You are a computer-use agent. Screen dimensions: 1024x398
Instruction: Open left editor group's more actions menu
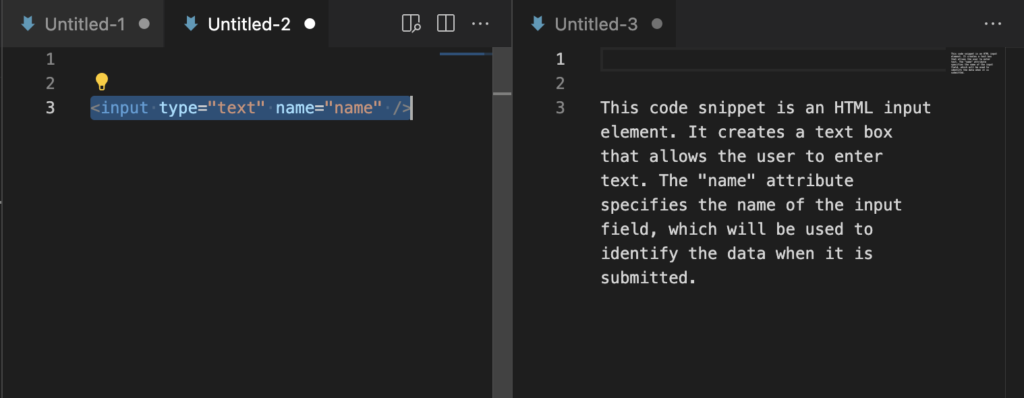pyautogui.click(x=481, y=24)
